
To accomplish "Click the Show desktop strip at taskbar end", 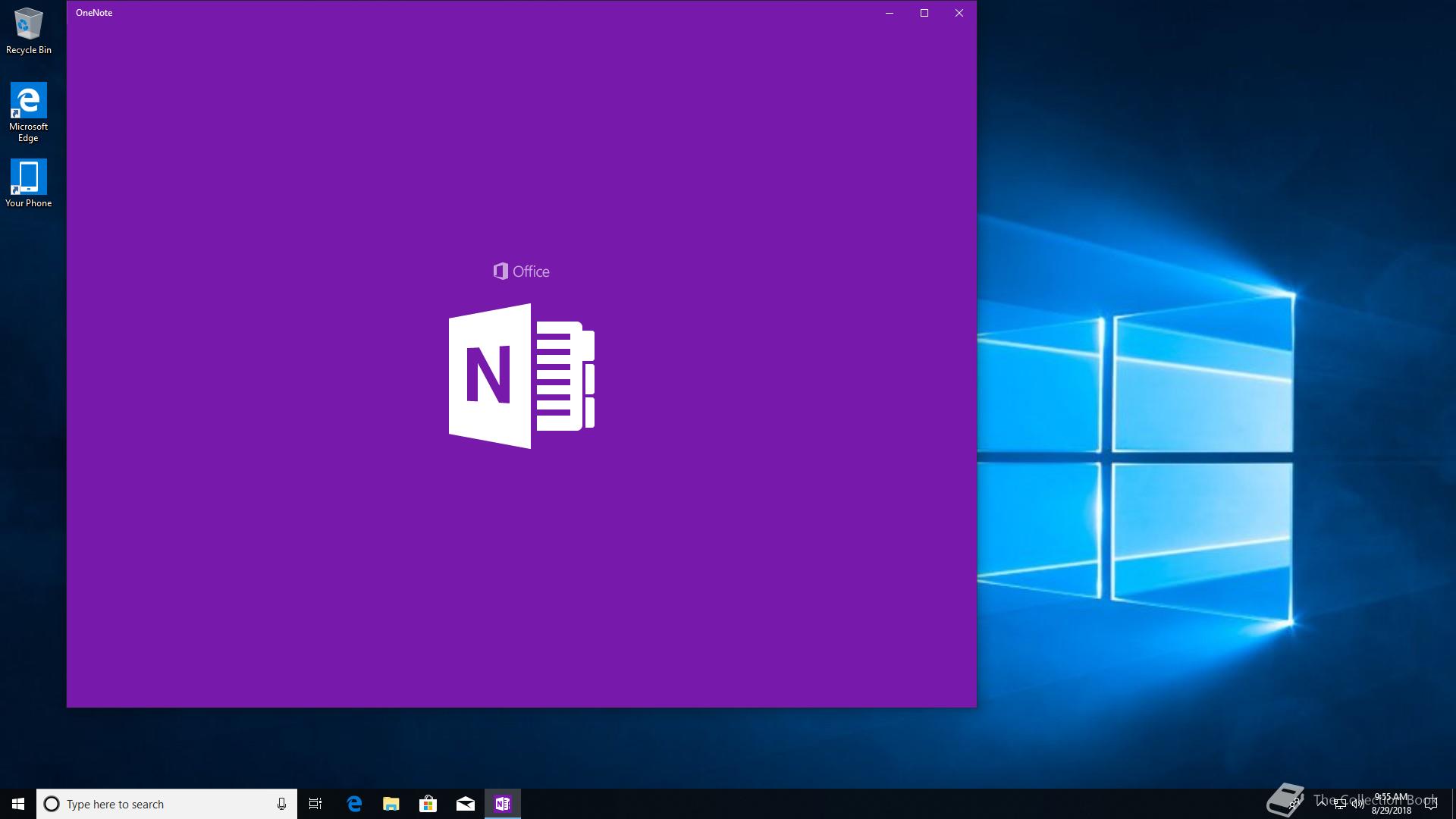I will (1453, 804).
